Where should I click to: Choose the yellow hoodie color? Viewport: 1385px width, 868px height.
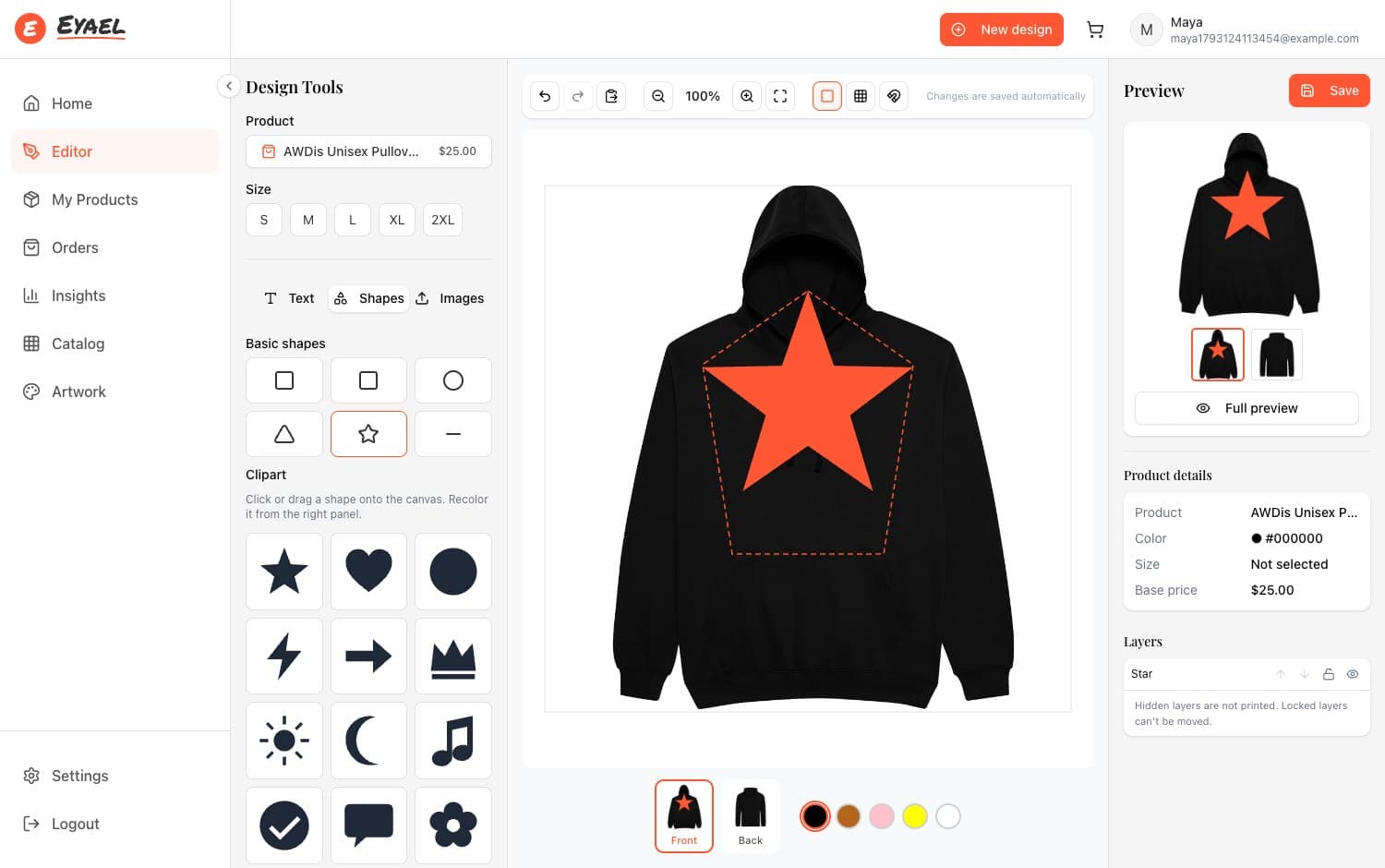tap(915, 816)
